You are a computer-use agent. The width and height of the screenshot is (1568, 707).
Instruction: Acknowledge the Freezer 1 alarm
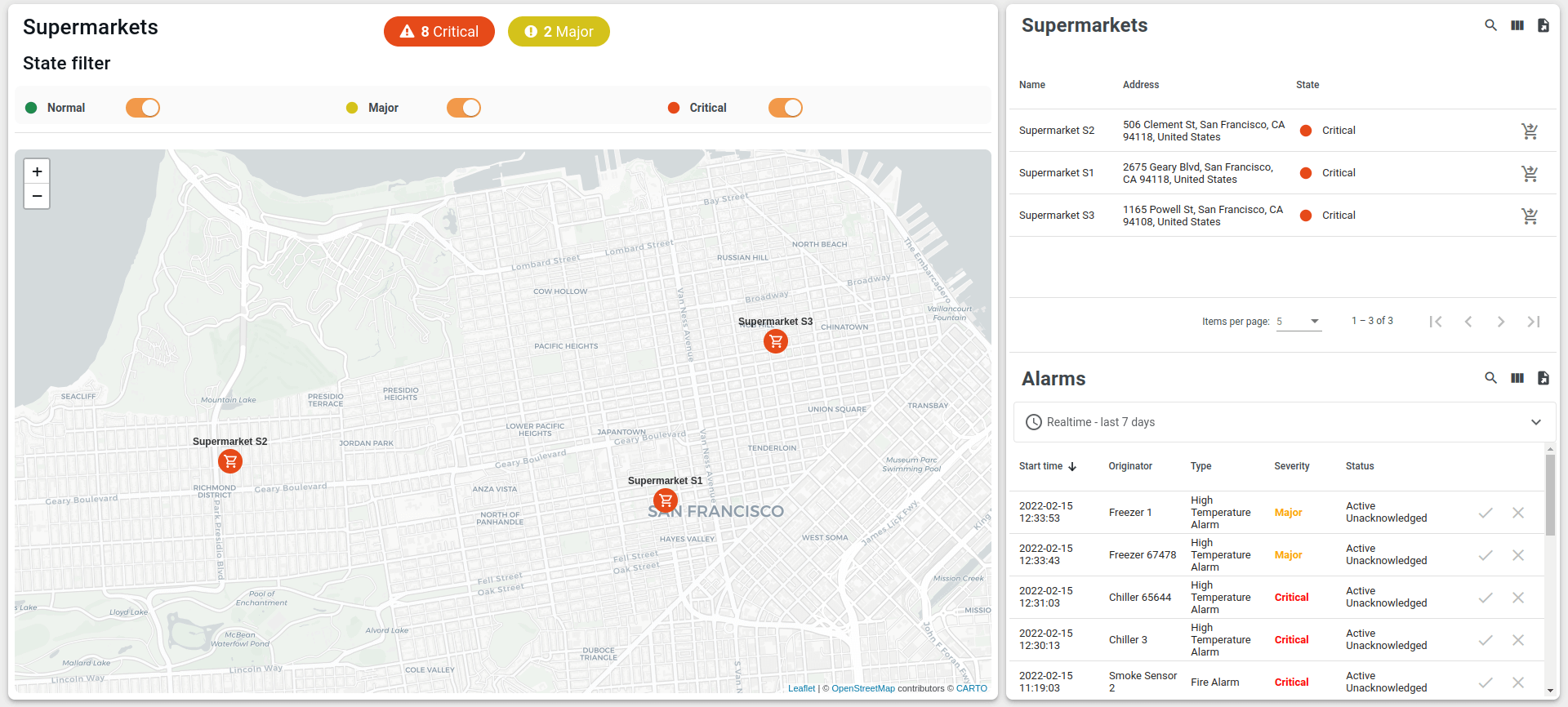[x=1486, y=513]
